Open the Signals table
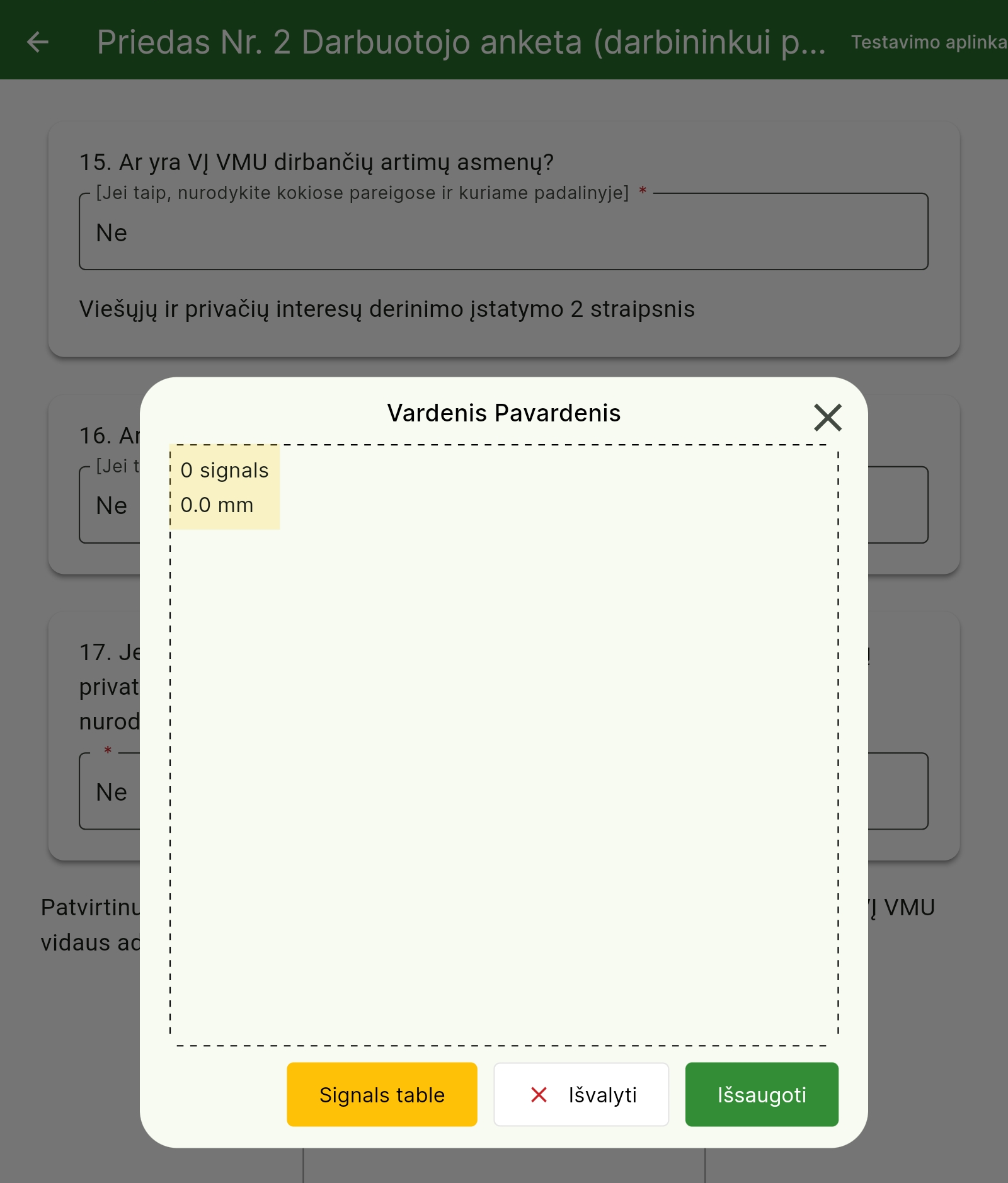This screenshot has width=1008, height=1183. click(x=382, y=1095)
